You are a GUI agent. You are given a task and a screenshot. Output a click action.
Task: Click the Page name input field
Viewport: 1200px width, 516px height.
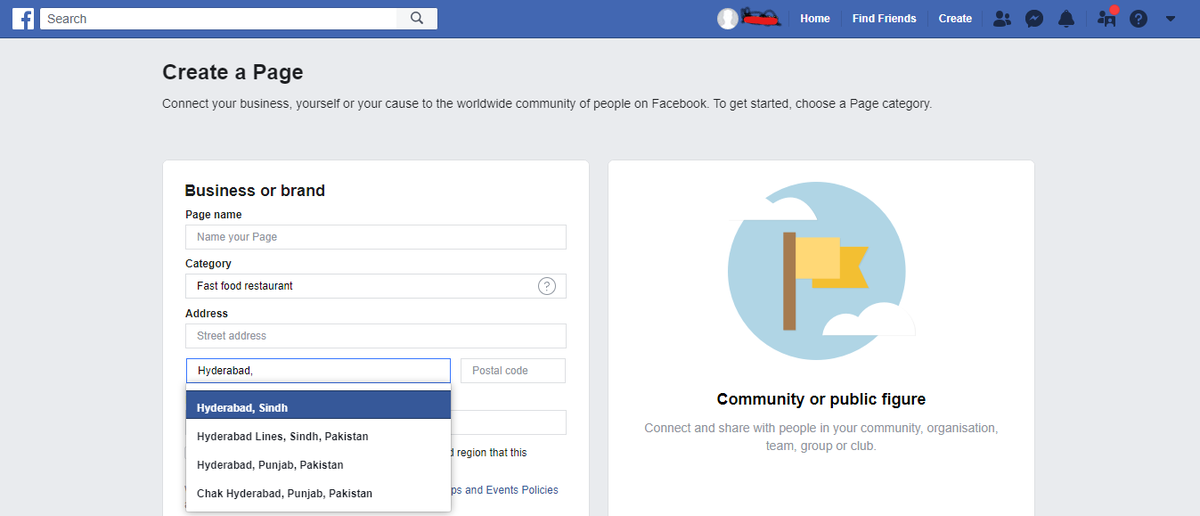pyautogui.click(x=376, y=237)
